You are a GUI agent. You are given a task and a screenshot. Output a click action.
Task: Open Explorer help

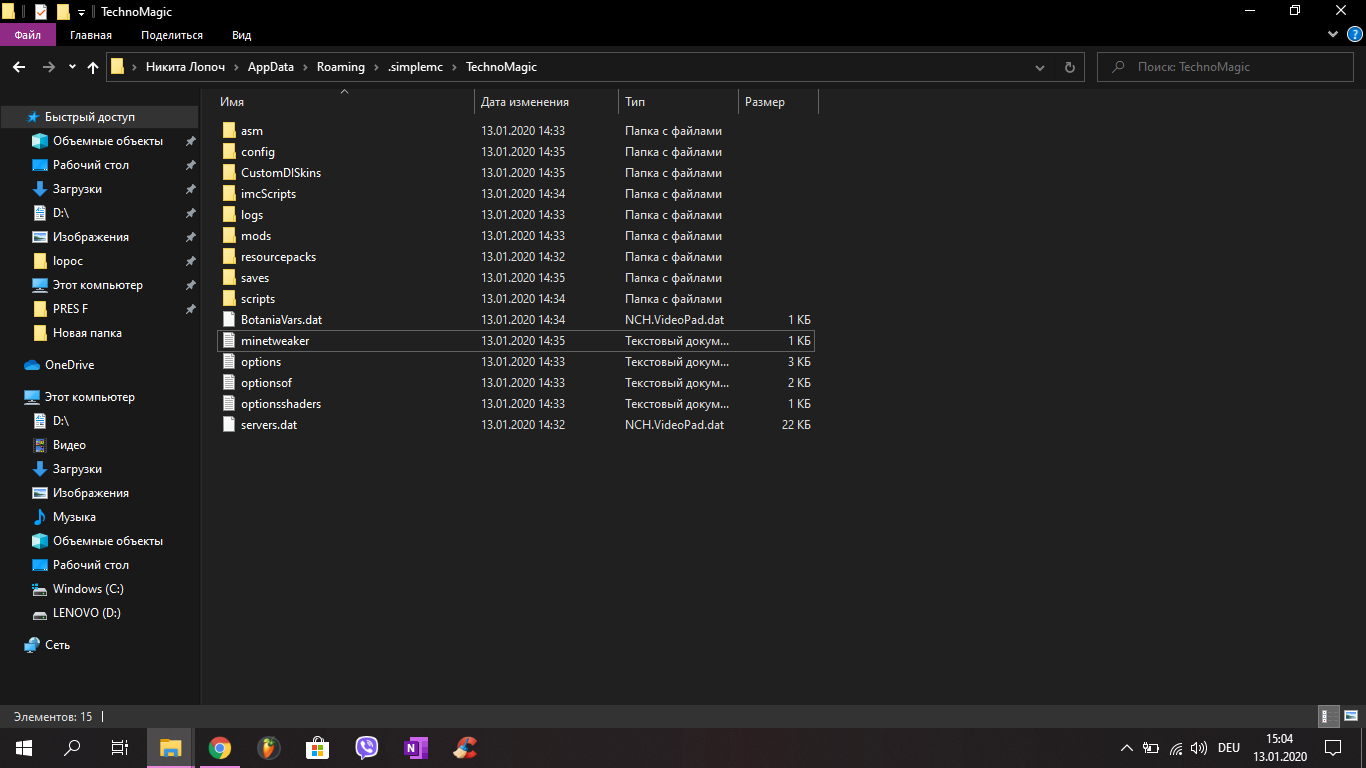[x=1355, y=34]
